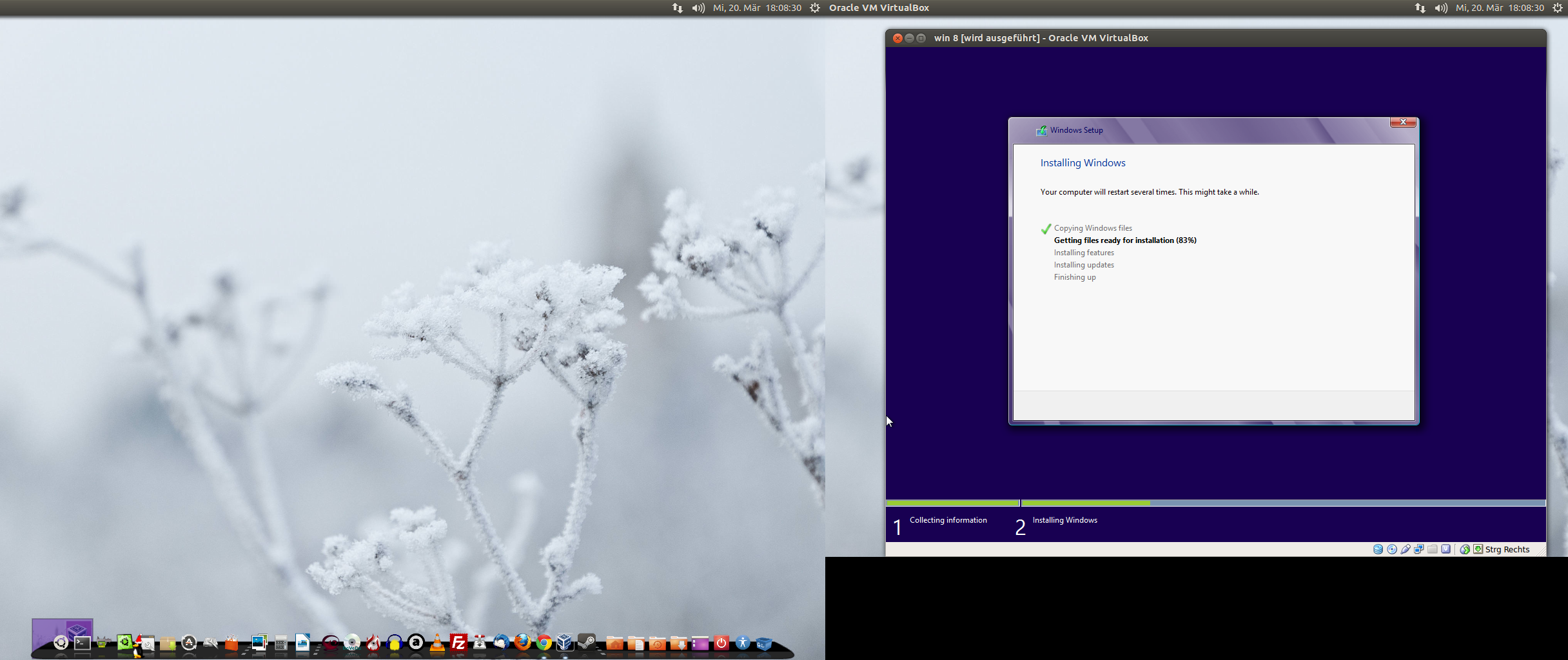Open Steam from the dock
Image resolution: width=1568 pixels, height=660 pixels.
[x=586, y=642]
